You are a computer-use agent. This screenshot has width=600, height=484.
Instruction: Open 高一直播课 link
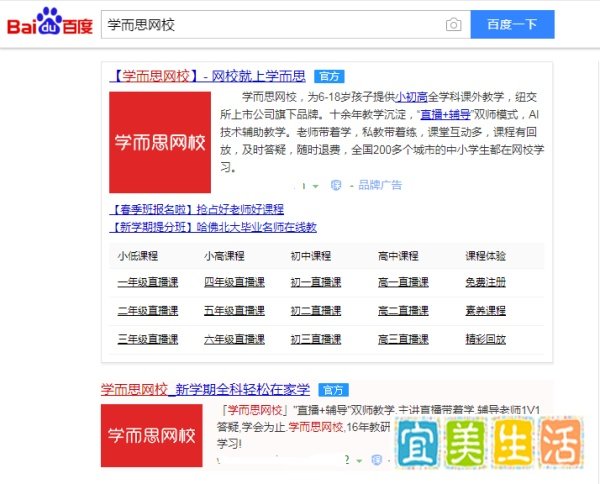[x=403, y=282]
